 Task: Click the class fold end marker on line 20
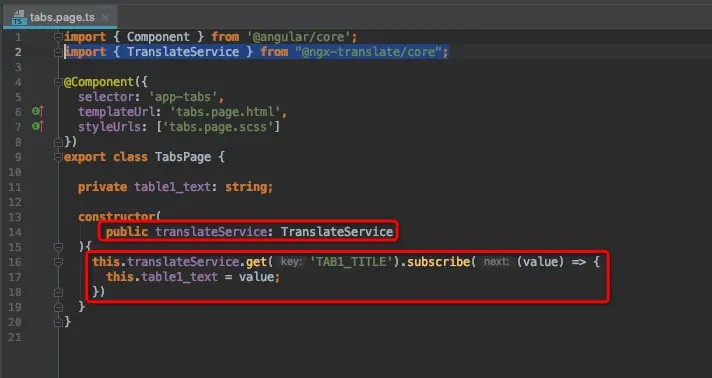coord(58,323)
